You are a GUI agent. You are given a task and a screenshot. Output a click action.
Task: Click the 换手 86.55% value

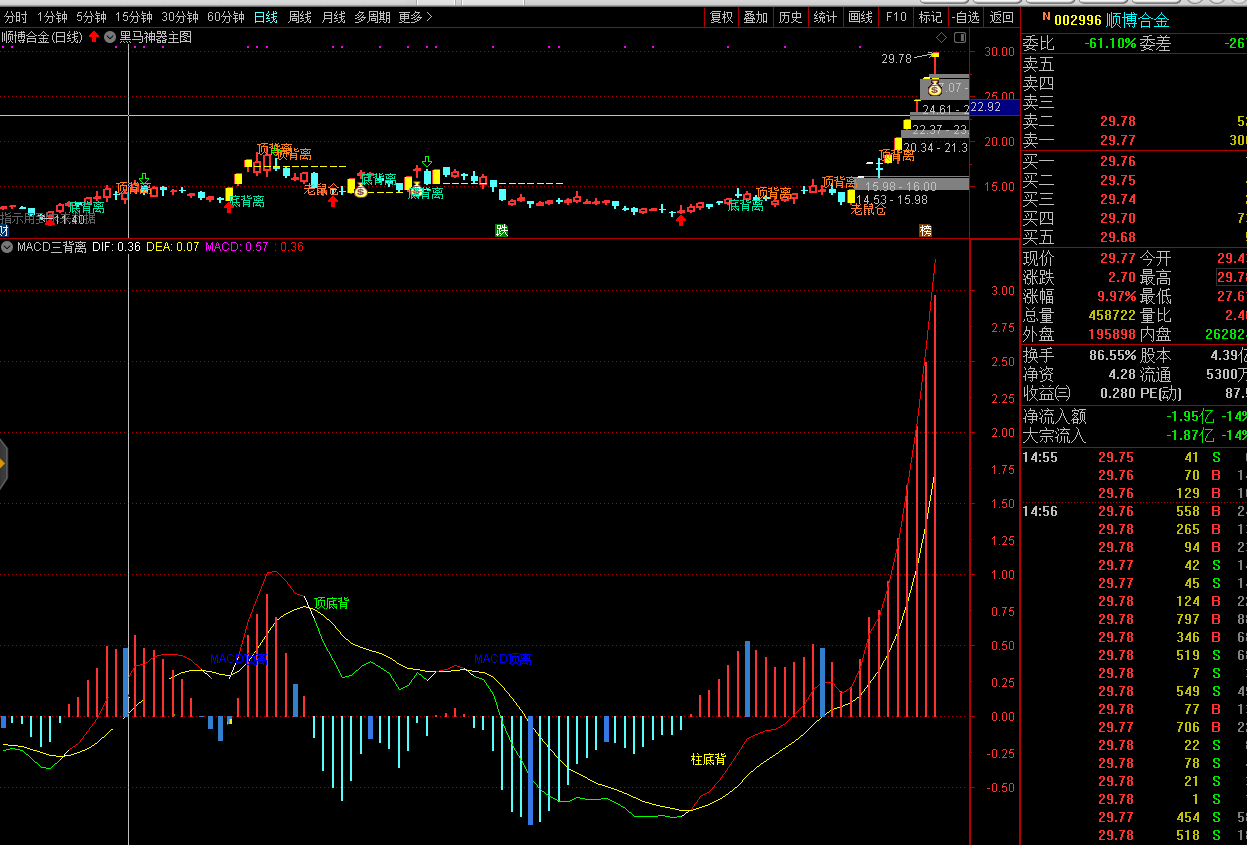(1113, 355)
